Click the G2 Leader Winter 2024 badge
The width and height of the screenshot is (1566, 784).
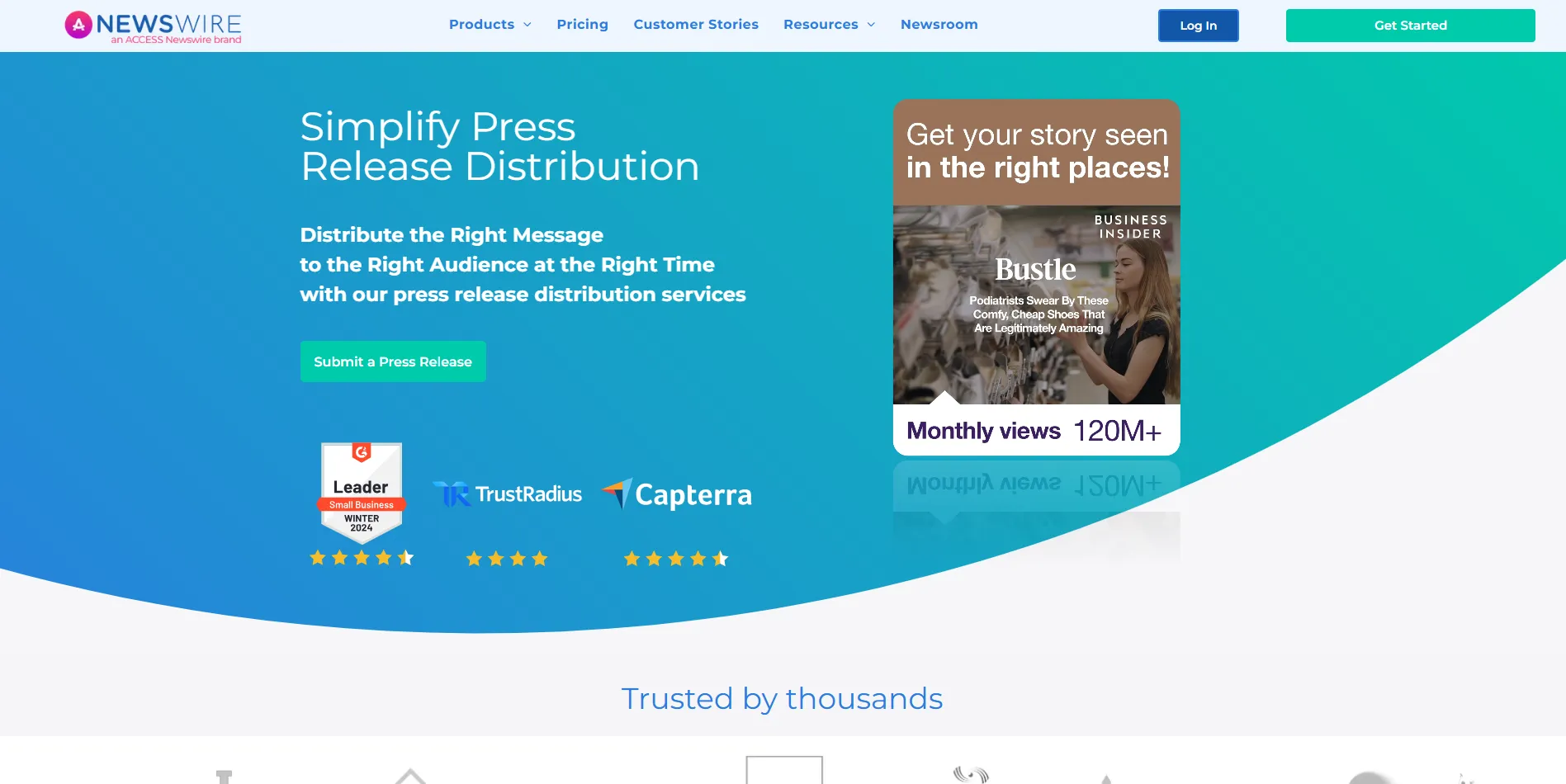click(x=362, y=492)
